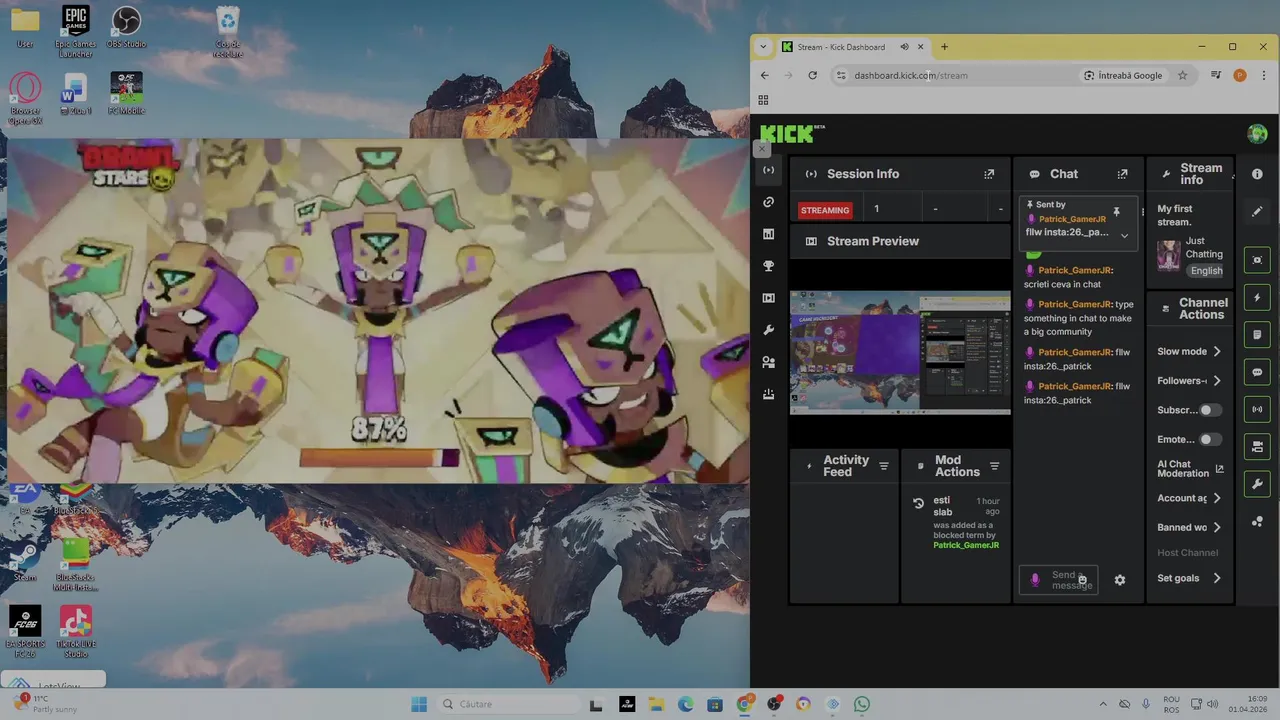Click the info icon in right widget bar
The width and height of the screenshot is (1280, 720).
point(1257,174)
